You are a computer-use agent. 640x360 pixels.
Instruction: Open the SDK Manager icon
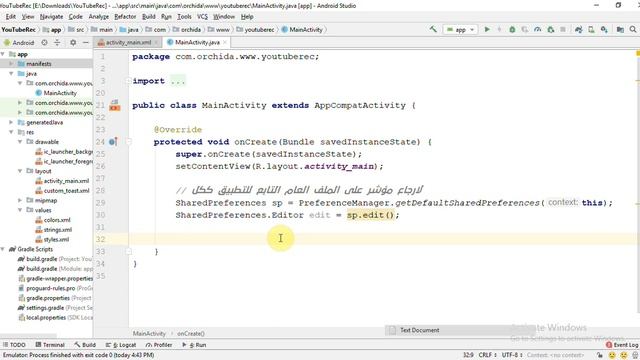tap(604, 29)
